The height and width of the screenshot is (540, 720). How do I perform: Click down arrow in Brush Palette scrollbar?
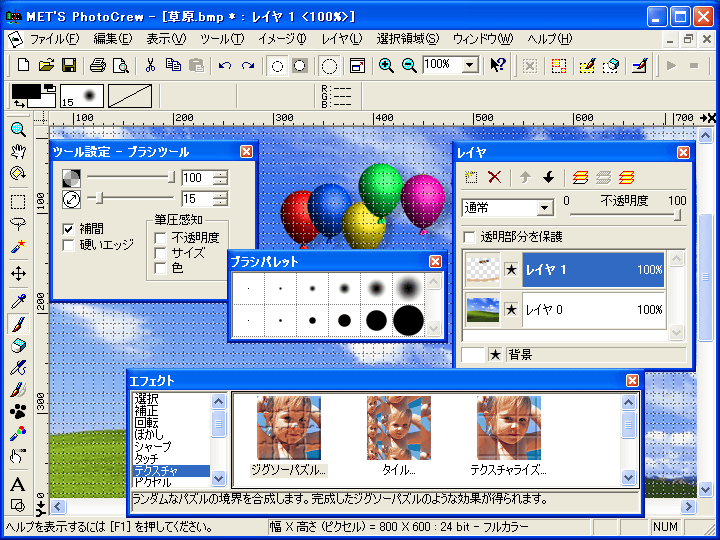(x=433, y=328)
